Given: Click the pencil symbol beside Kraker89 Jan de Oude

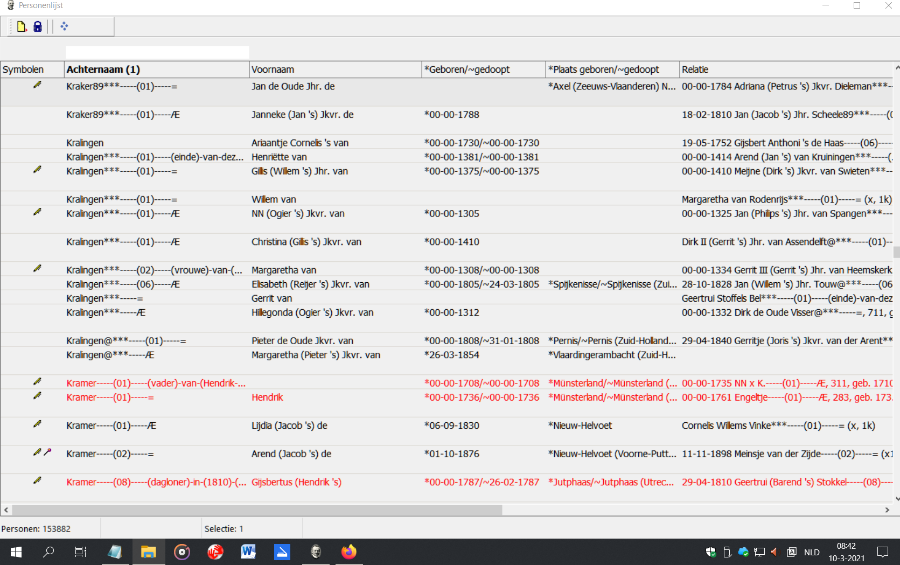Looking at the screenshot, I should [x=38, y=86].
